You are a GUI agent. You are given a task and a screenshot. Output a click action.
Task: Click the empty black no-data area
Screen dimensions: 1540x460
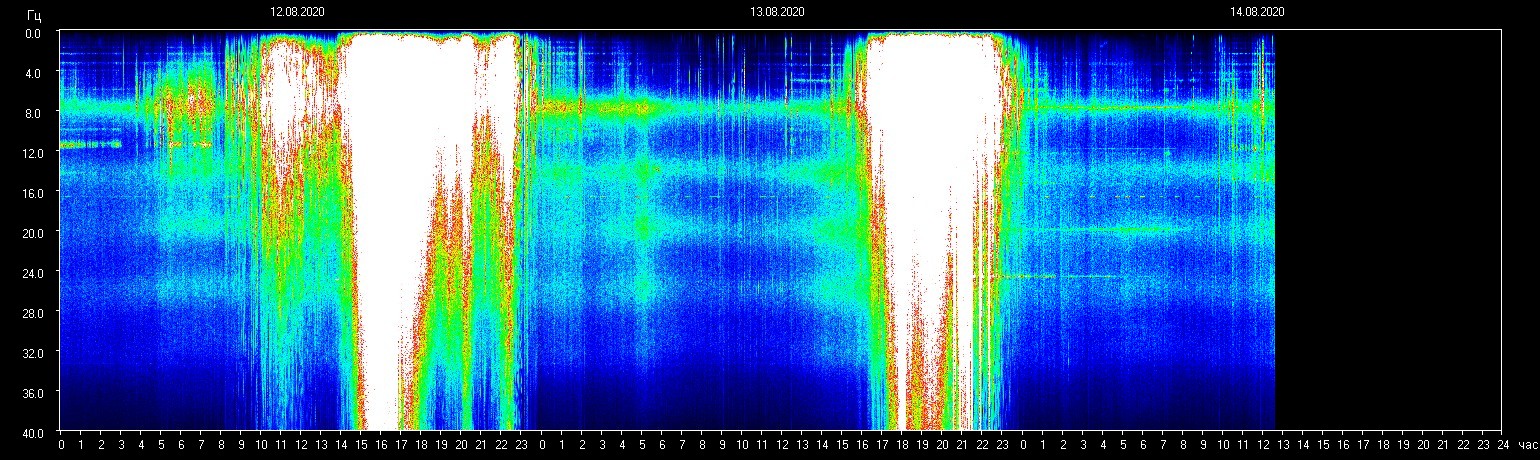click(x=1390, y=230)
